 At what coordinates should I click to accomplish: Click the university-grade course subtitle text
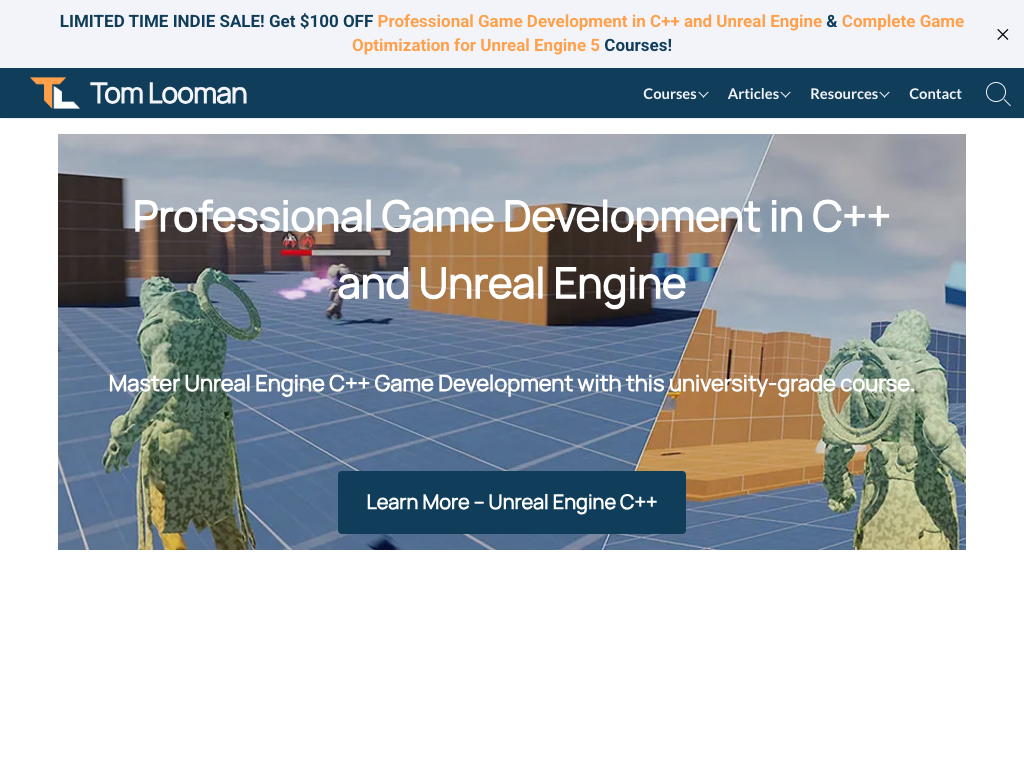point(512,383)
